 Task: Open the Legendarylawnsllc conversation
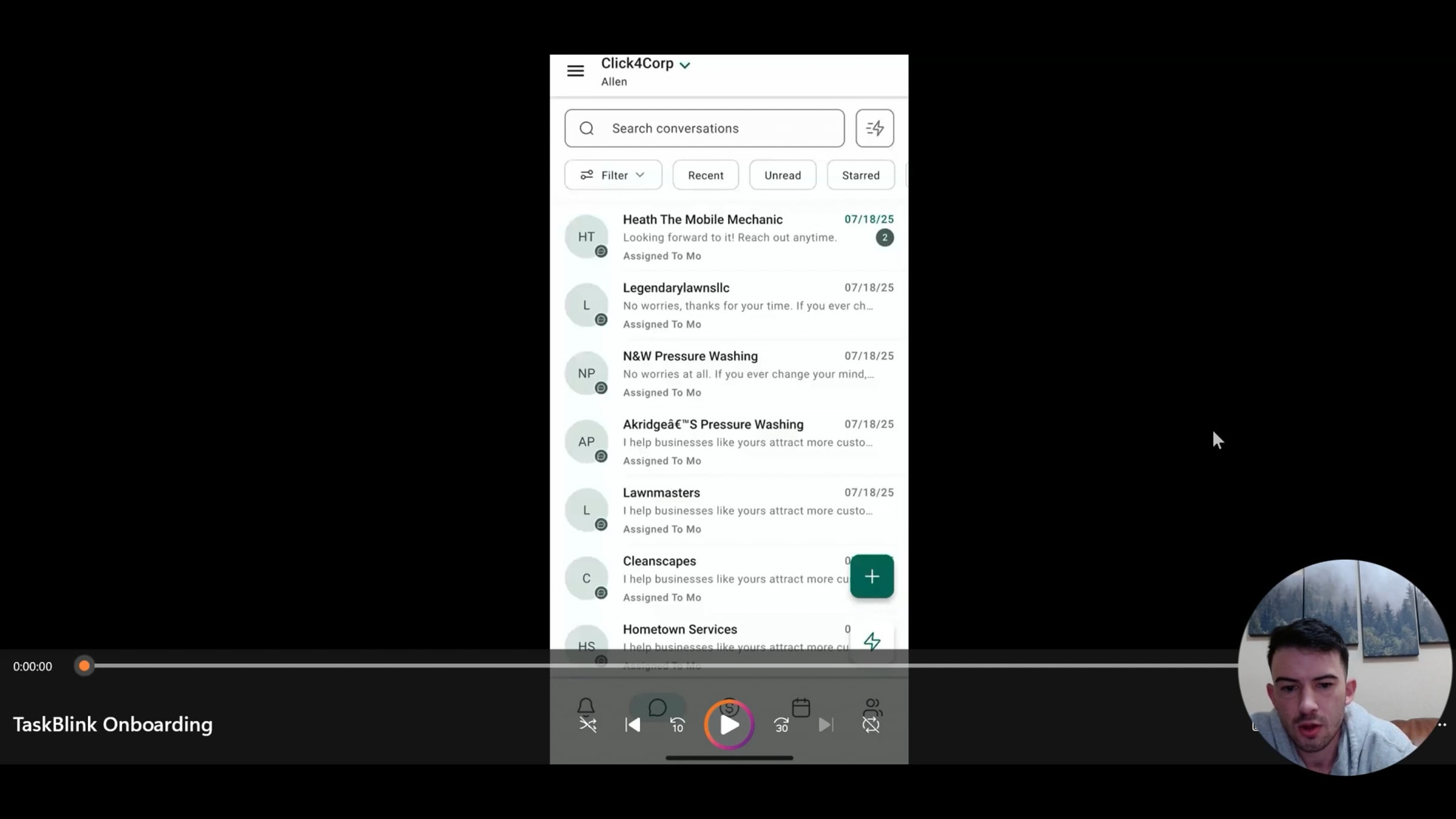(729, 305)
